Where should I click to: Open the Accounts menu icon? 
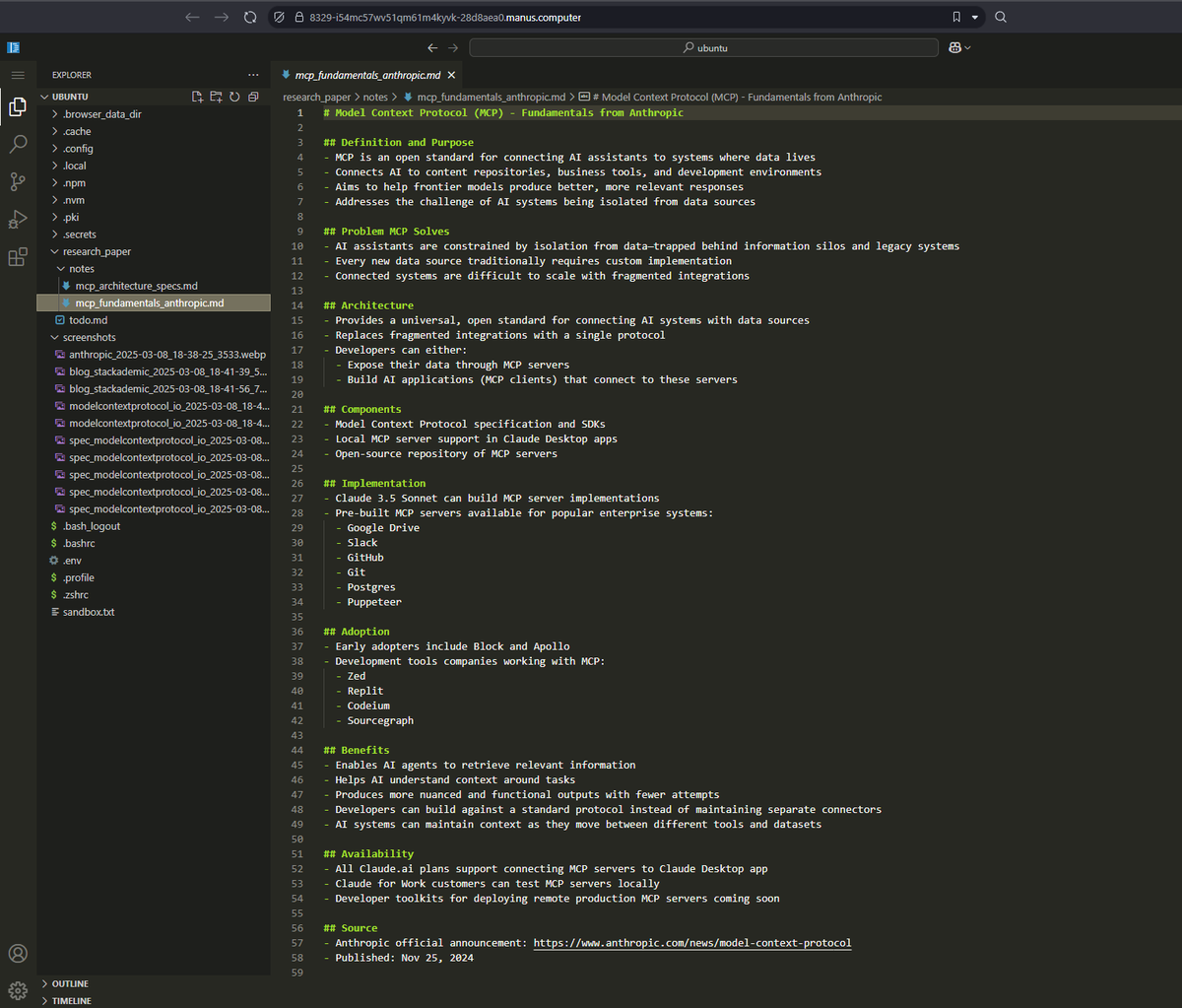[x=18, y=953]
